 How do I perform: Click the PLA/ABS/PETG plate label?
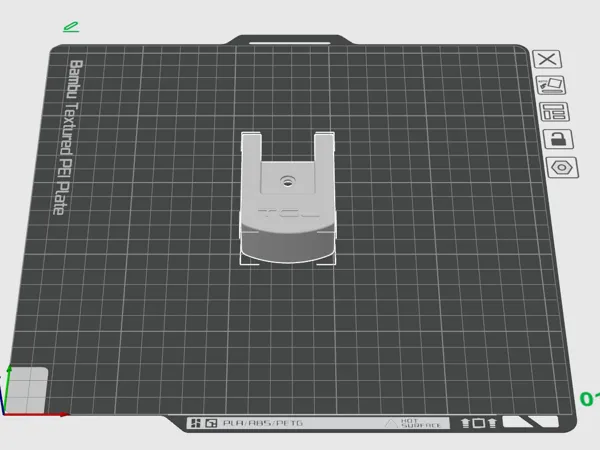263,423
